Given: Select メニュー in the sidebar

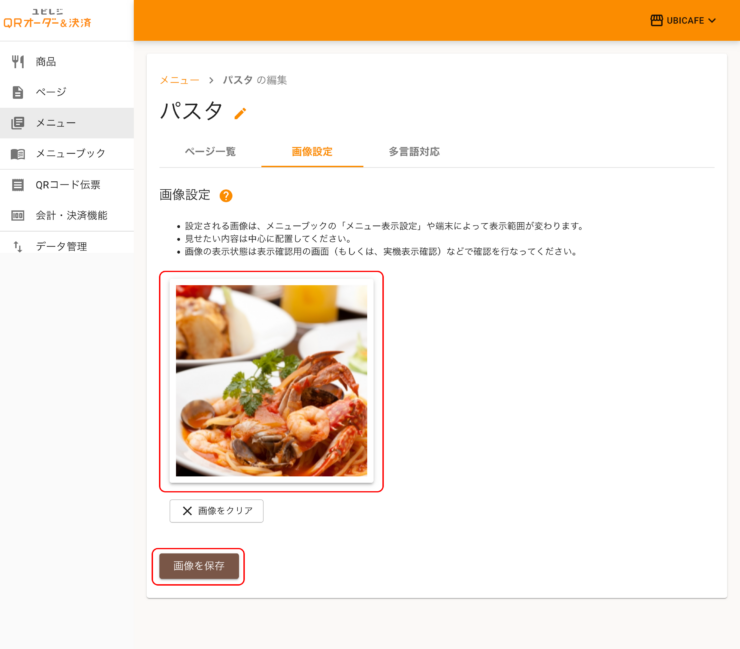Looking at the screenshot, I should click(x=67, y=123).
